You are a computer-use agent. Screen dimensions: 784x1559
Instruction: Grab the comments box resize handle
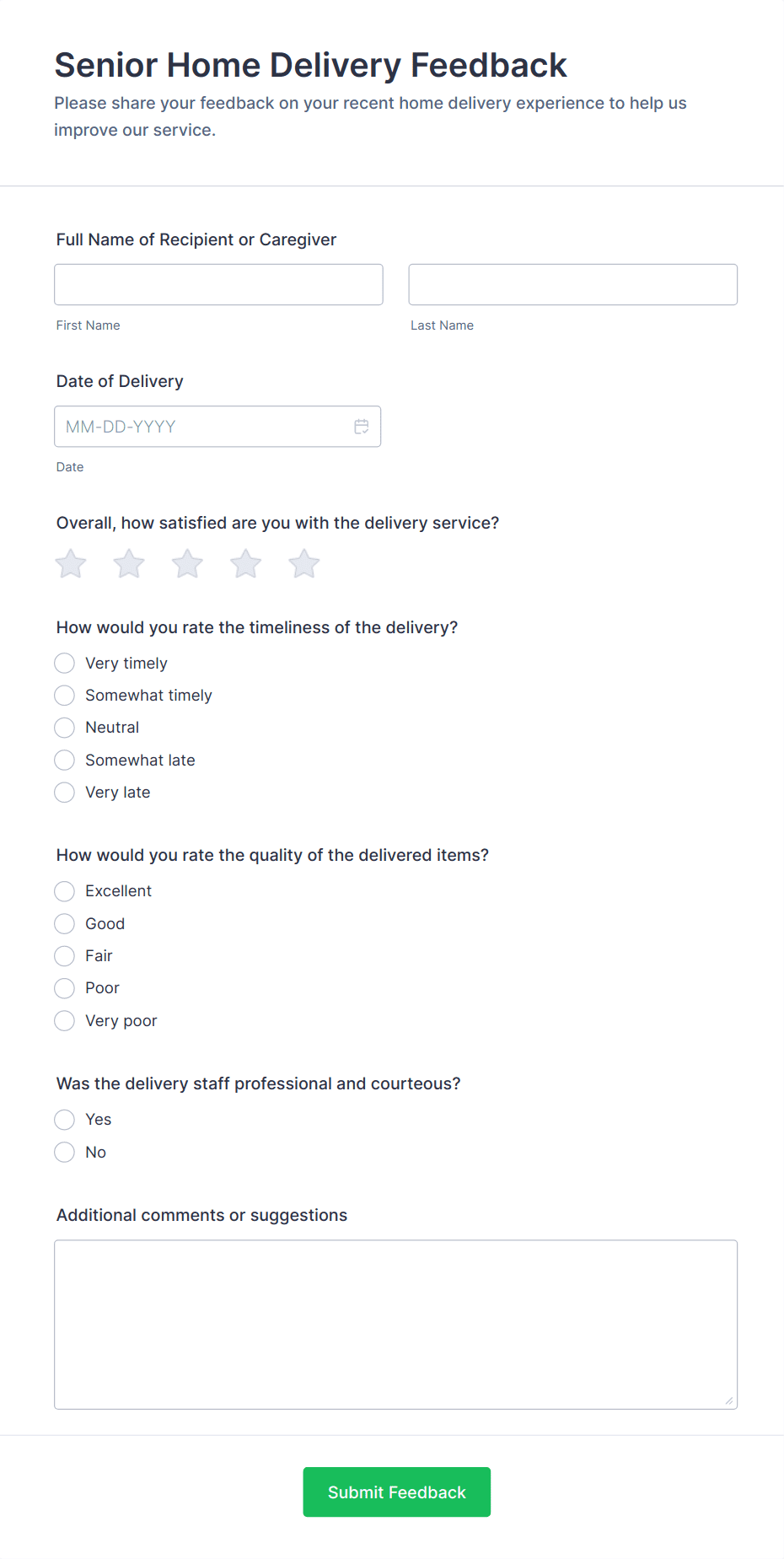[x=729, y=1400]
